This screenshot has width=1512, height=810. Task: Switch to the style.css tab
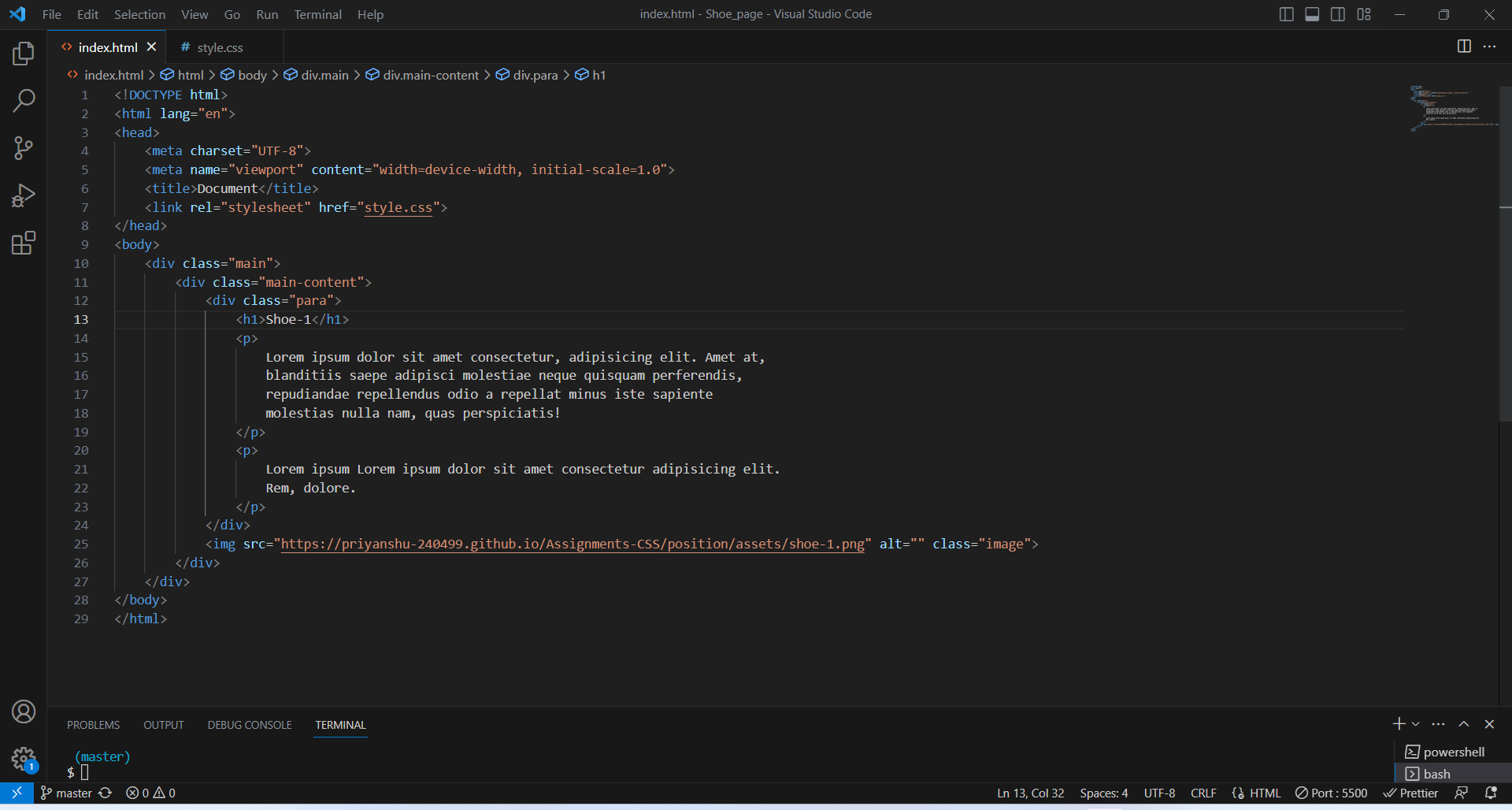click(x=220, y=47)
